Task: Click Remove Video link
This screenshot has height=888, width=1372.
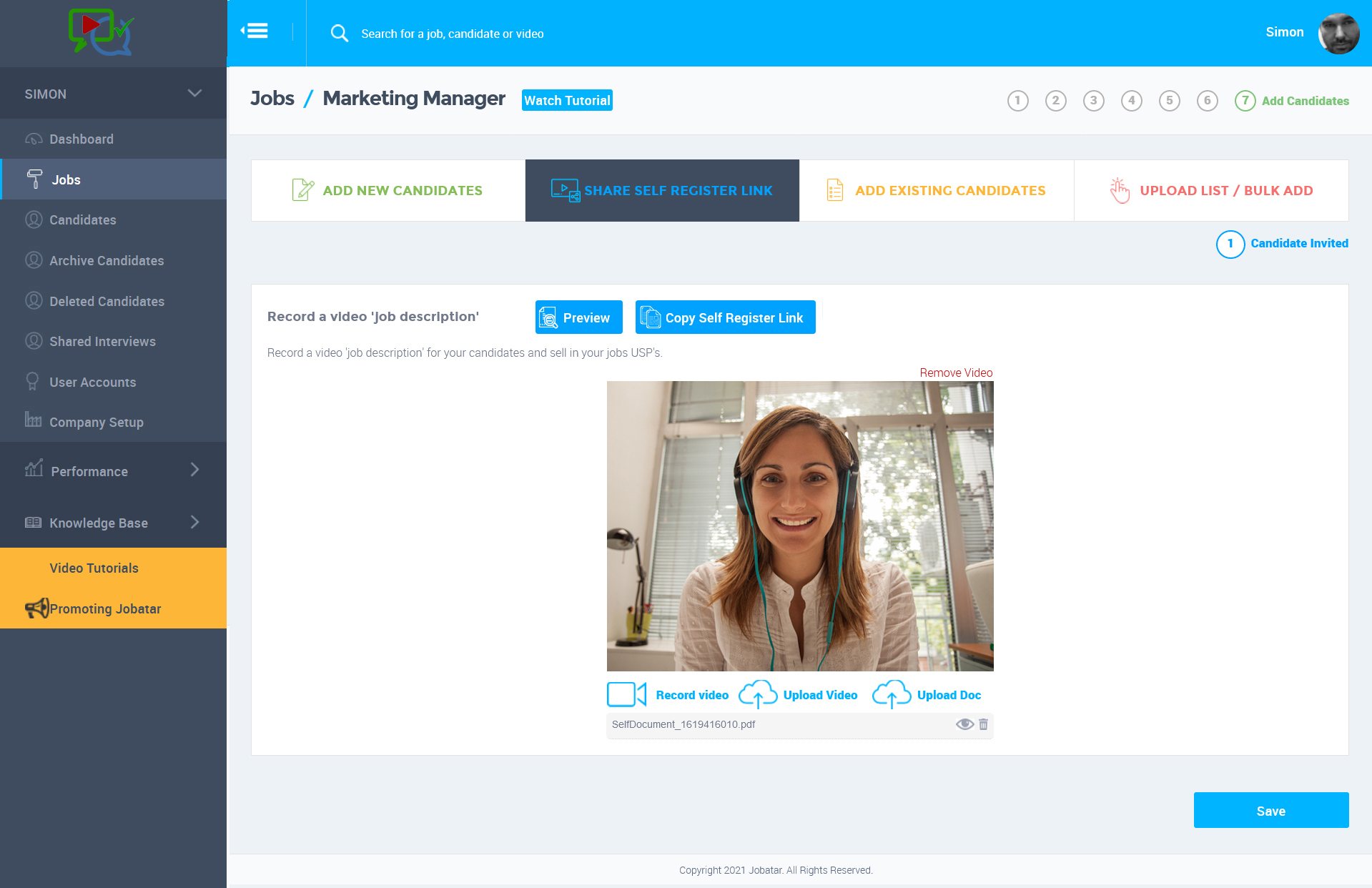Action: 956,373
